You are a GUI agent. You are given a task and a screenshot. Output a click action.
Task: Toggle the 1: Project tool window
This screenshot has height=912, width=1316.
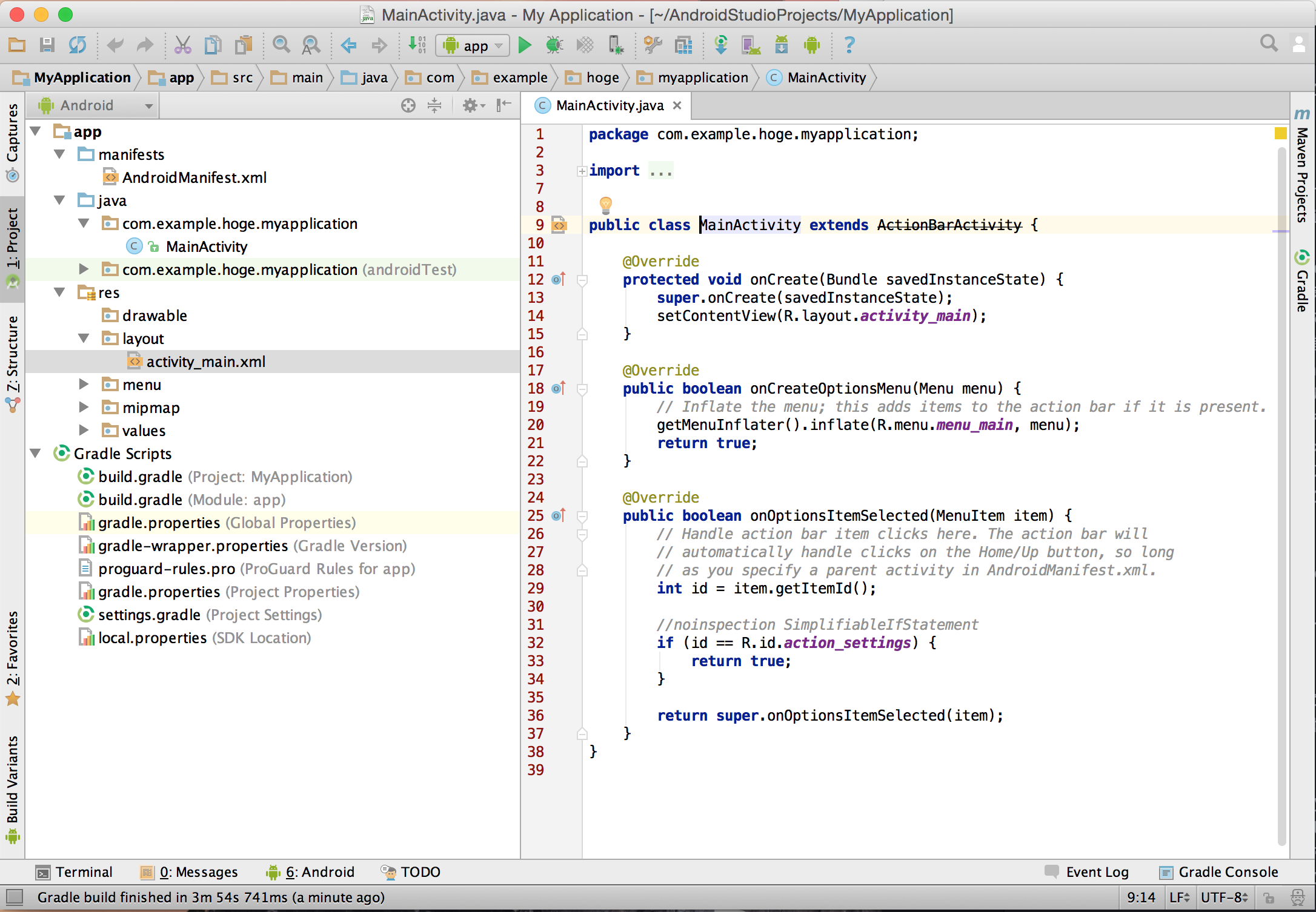12,248
